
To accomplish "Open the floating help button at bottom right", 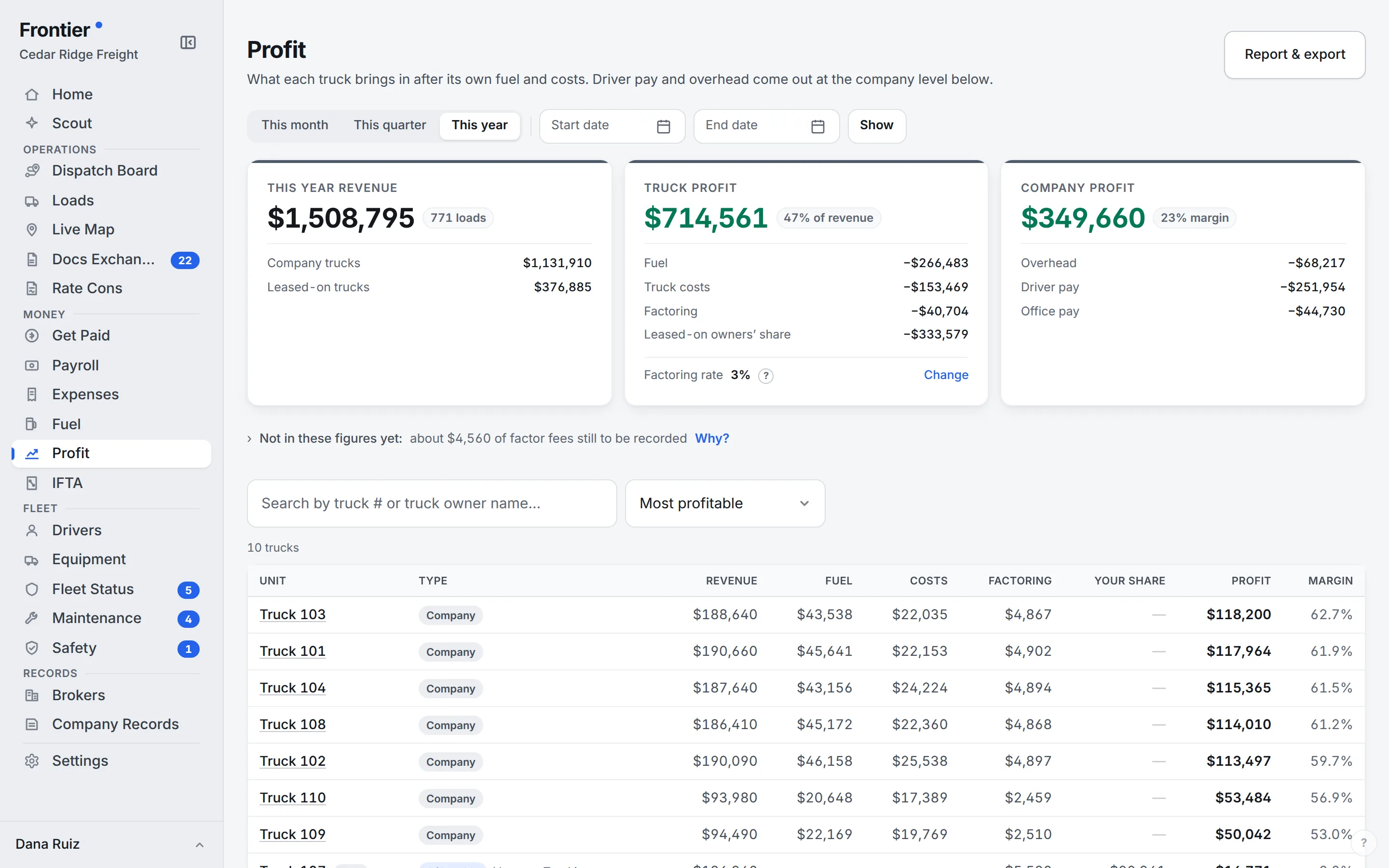I will pyautogui.click(x=1364, y=843).
